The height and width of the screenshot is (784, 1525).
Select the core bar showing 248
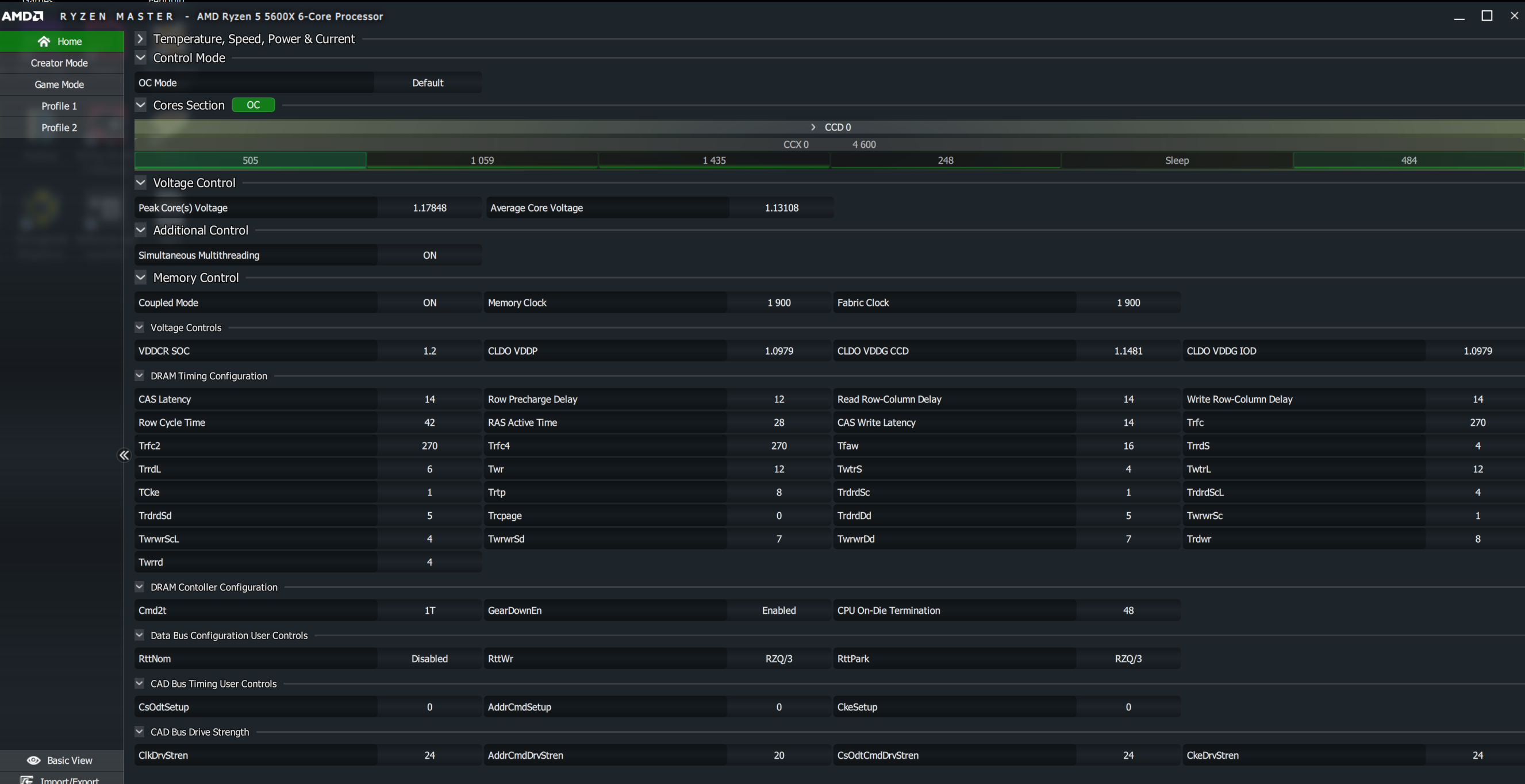946,160
